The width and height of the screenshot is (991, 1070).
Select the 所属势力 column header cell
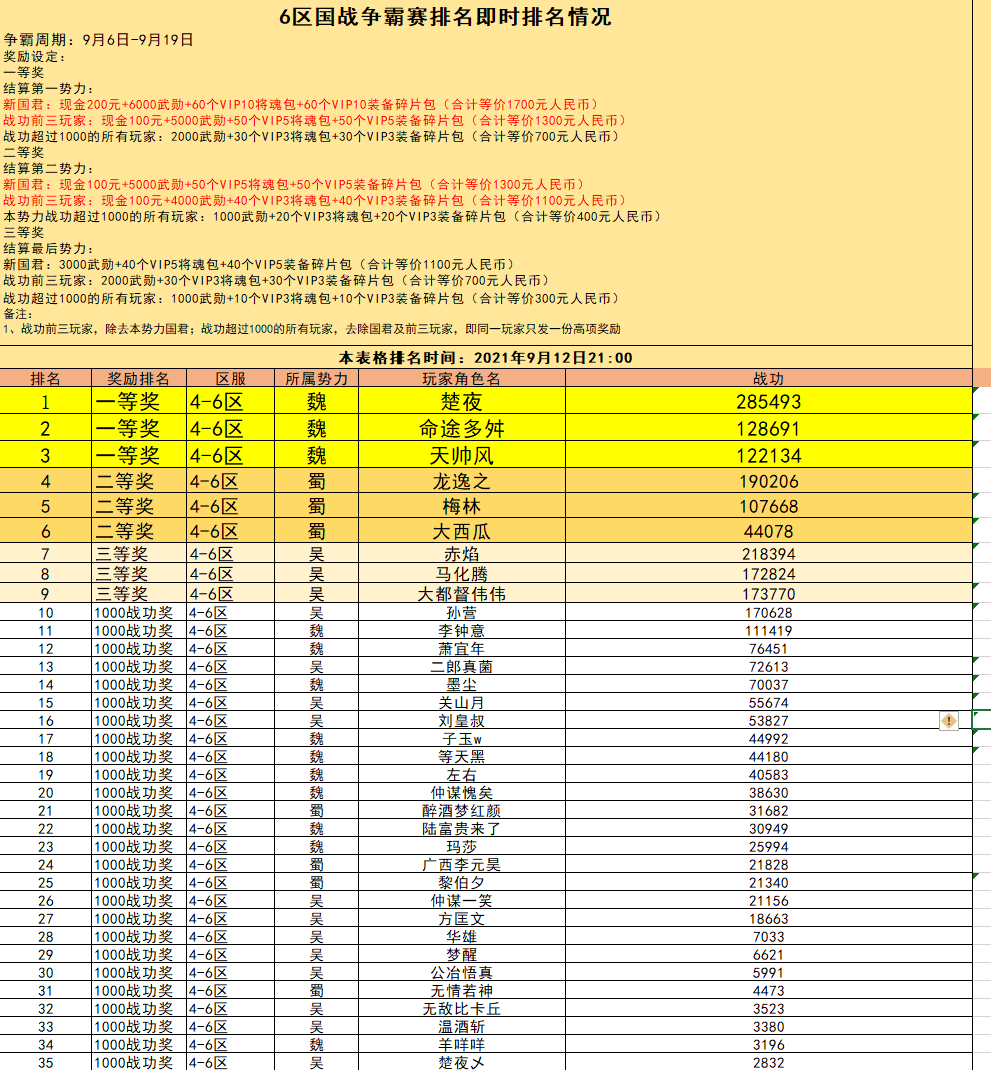pos(317,378)
